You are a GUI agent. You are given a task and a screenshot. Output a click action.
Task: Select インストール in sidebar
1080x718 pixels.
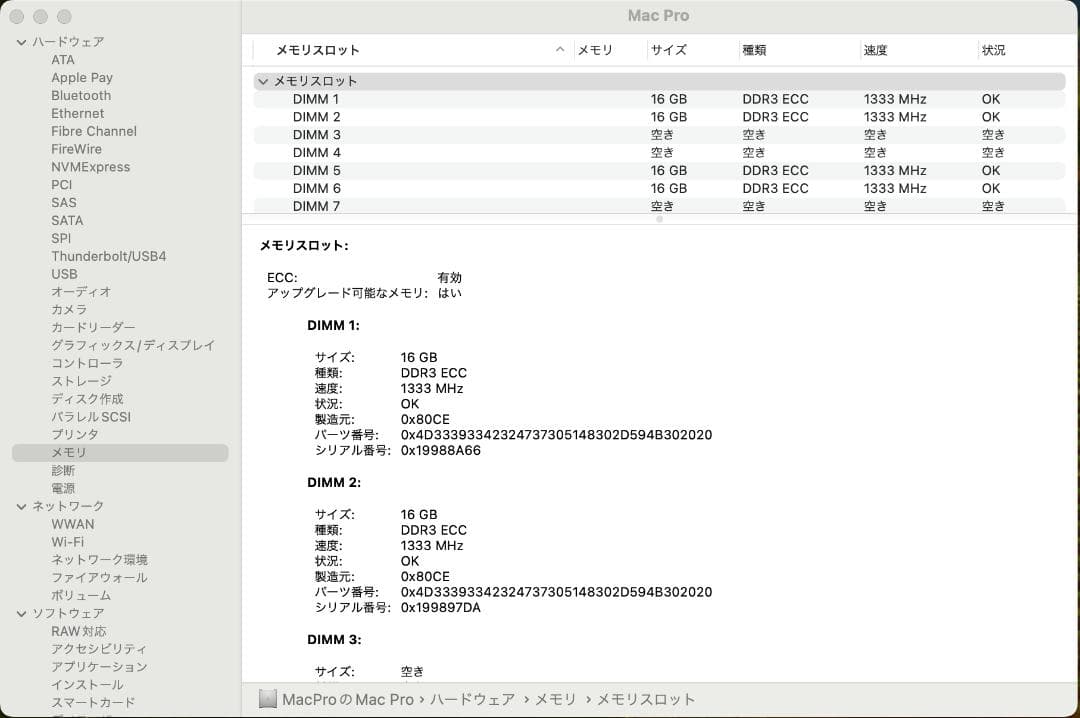click(87, 685)
